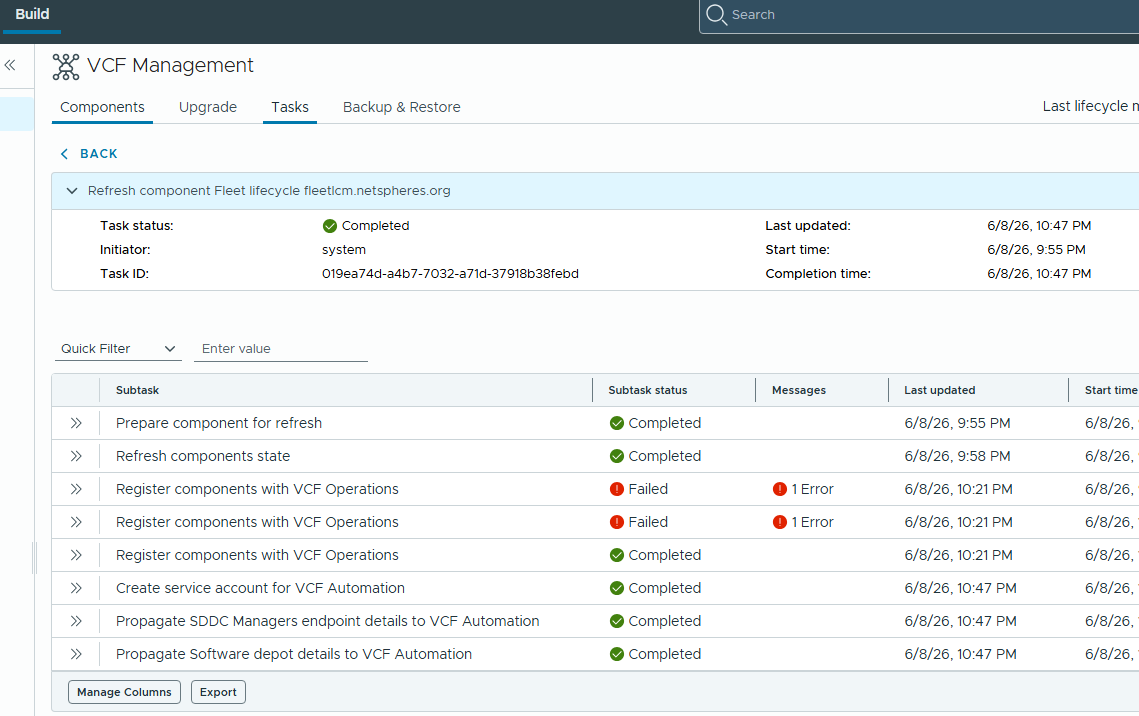Click the Enter value filter field
1139x716 pixels.
280,349
